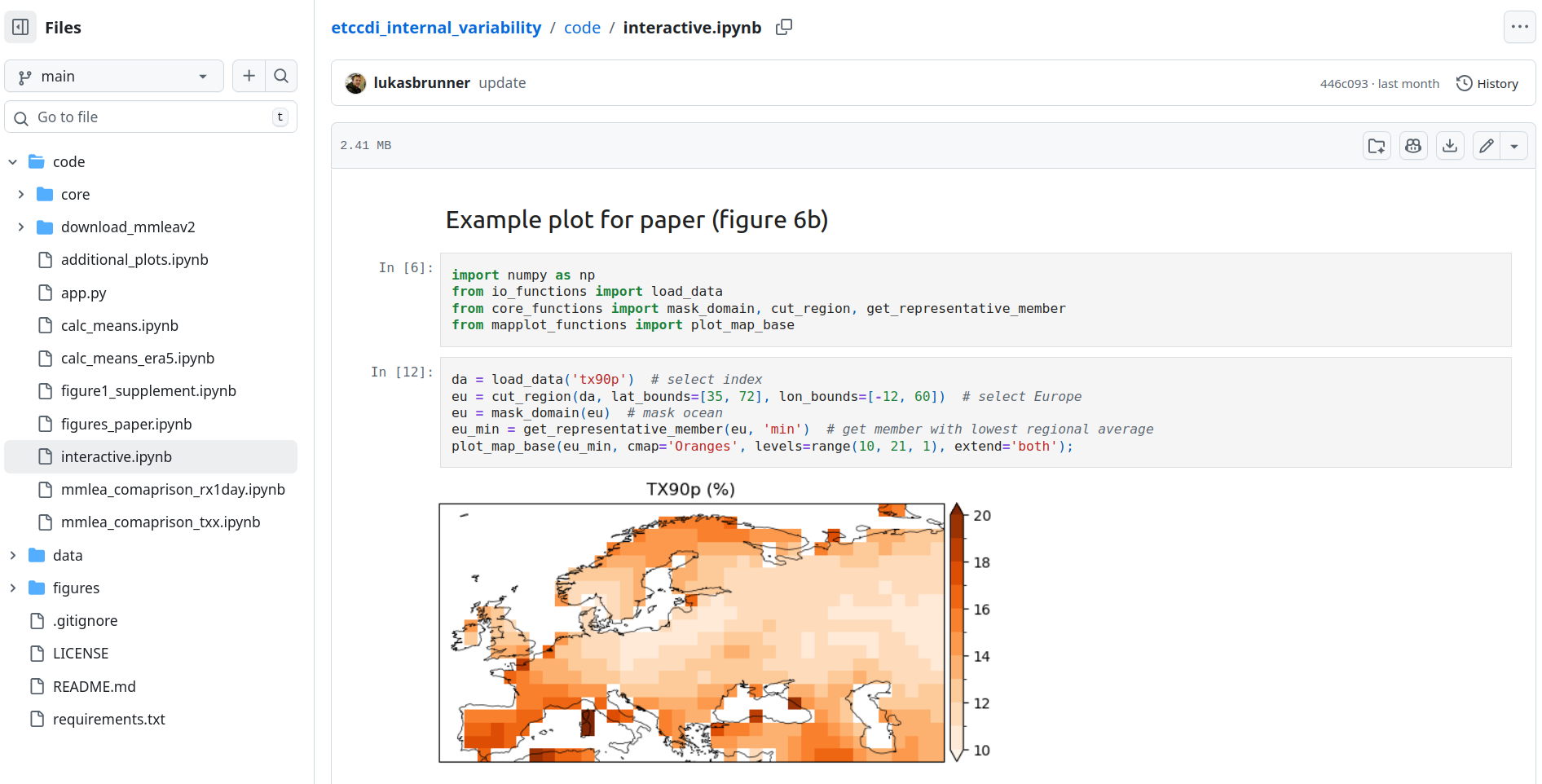Click the Copilot icon in file toolbar
1542x784 pixels.
[1413, 146]
